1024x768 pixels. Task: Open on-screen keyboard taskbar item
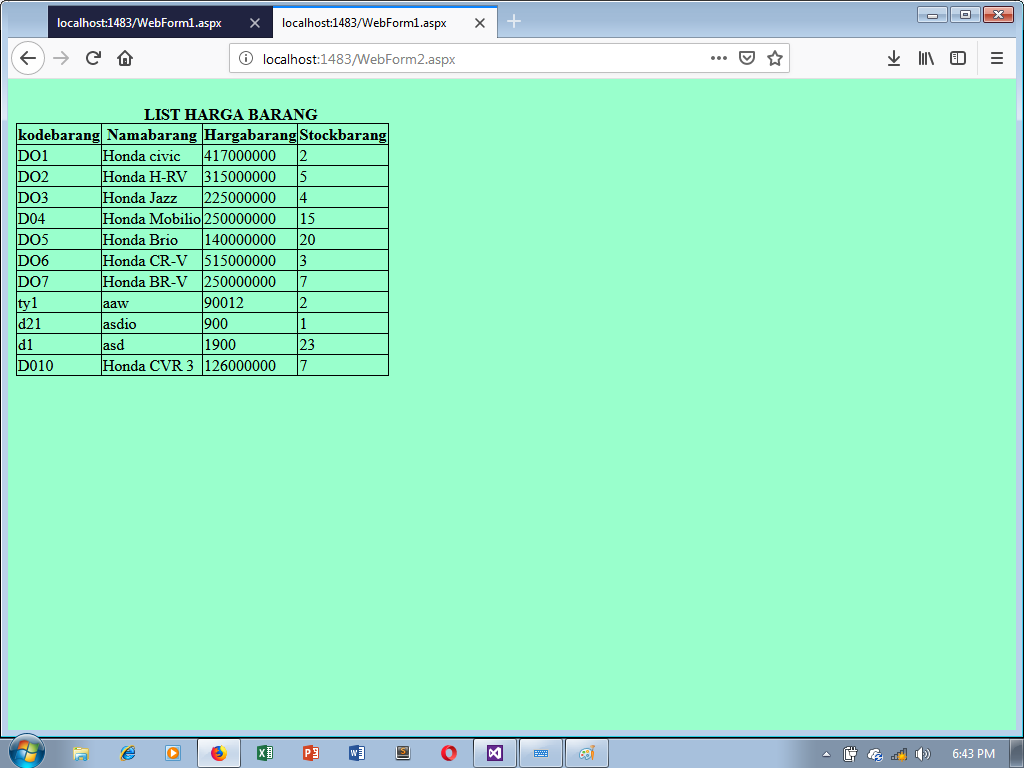(x=541, y=753)
